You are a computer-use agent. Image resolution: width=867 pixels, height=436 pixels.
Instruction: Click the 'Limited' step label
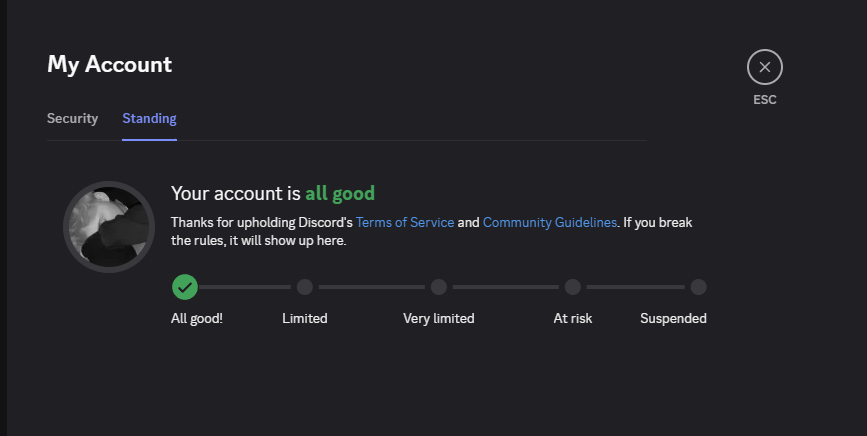pos(305,318)
